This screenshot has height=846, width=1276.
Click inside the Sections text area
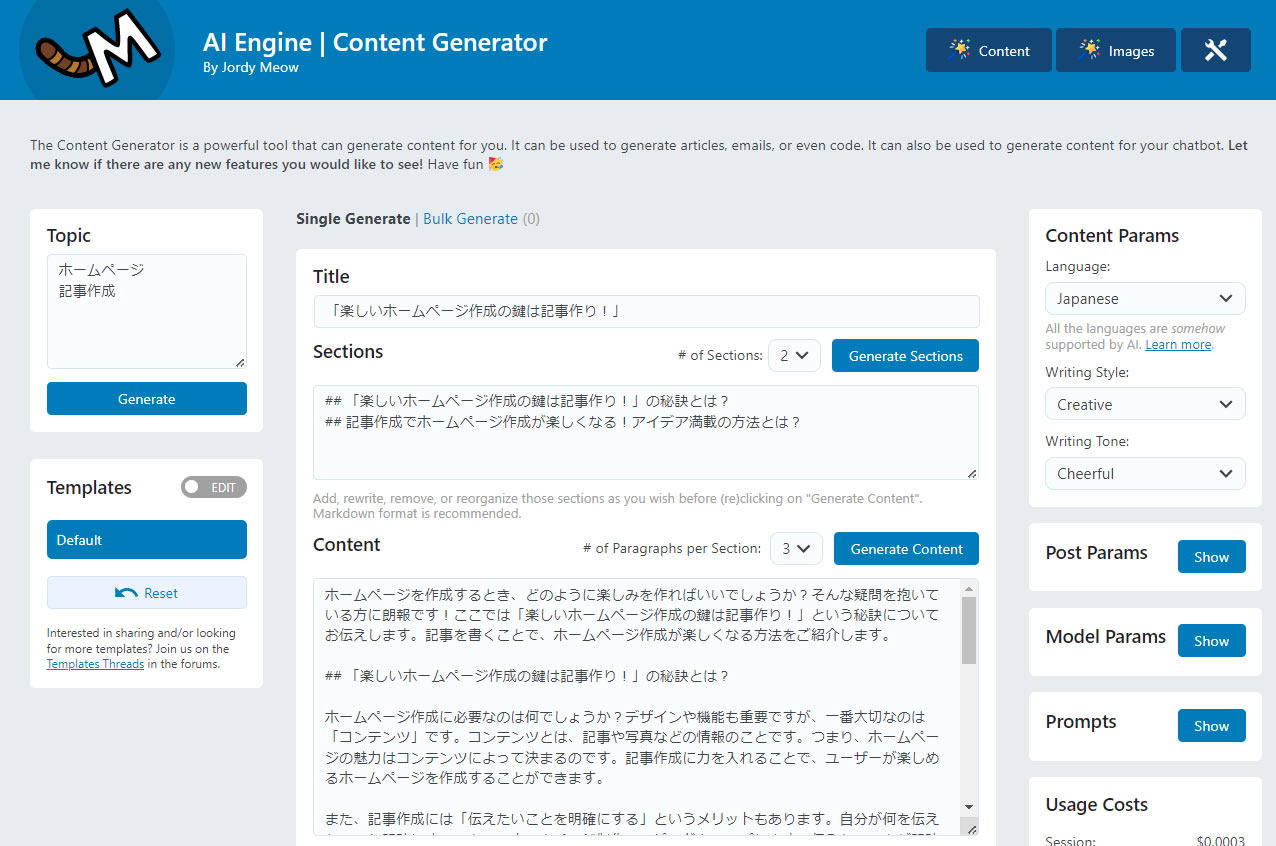click(x=646, y=432)
